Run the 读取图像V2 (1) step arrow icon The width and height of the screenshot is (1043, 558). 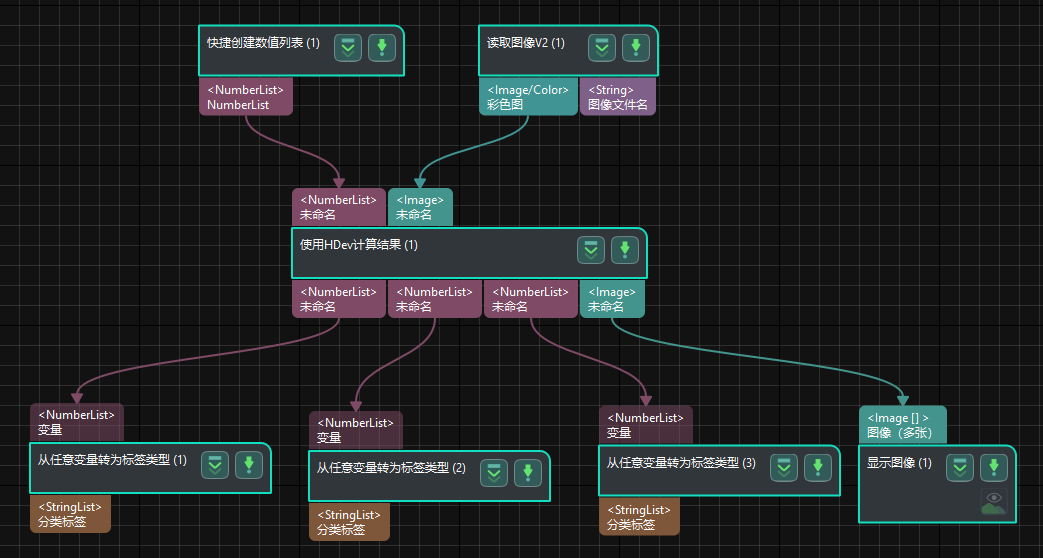(x=636, y=47)
